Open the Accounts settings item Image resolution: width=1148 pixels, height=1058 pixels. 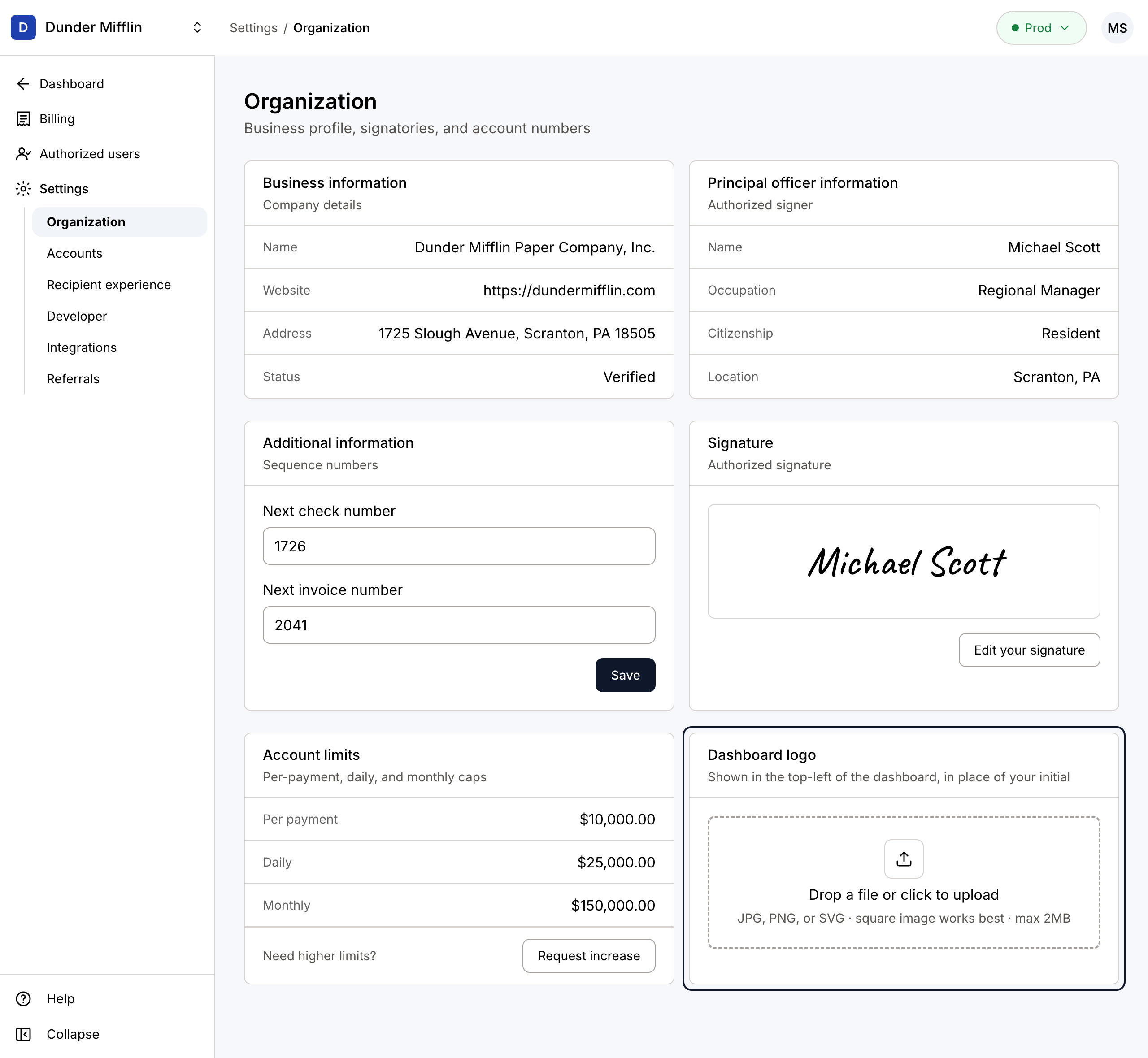(x=74, y=253)
